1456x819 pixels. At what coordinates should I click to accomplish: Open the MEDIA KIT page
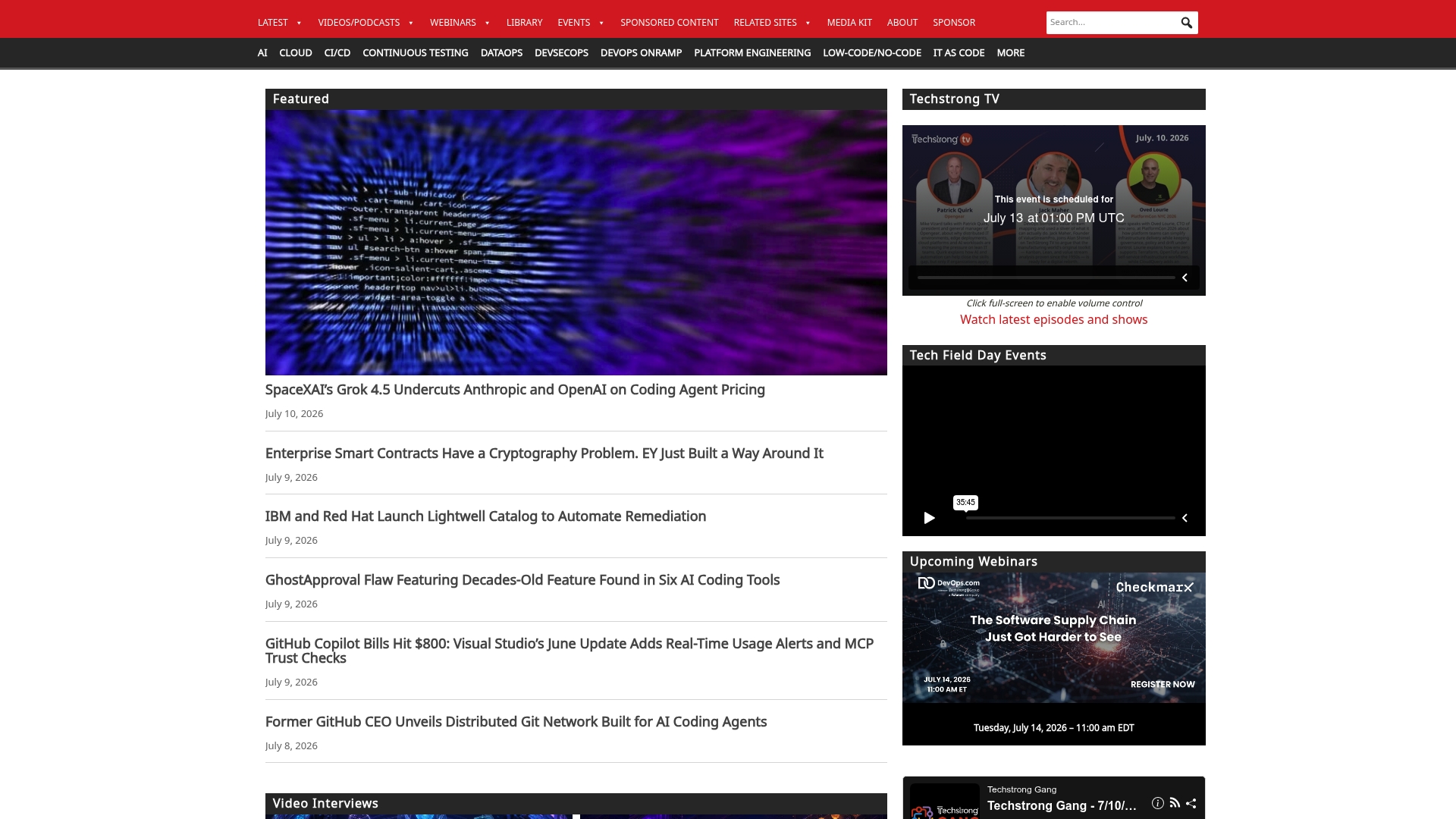[x=849, y=23]
